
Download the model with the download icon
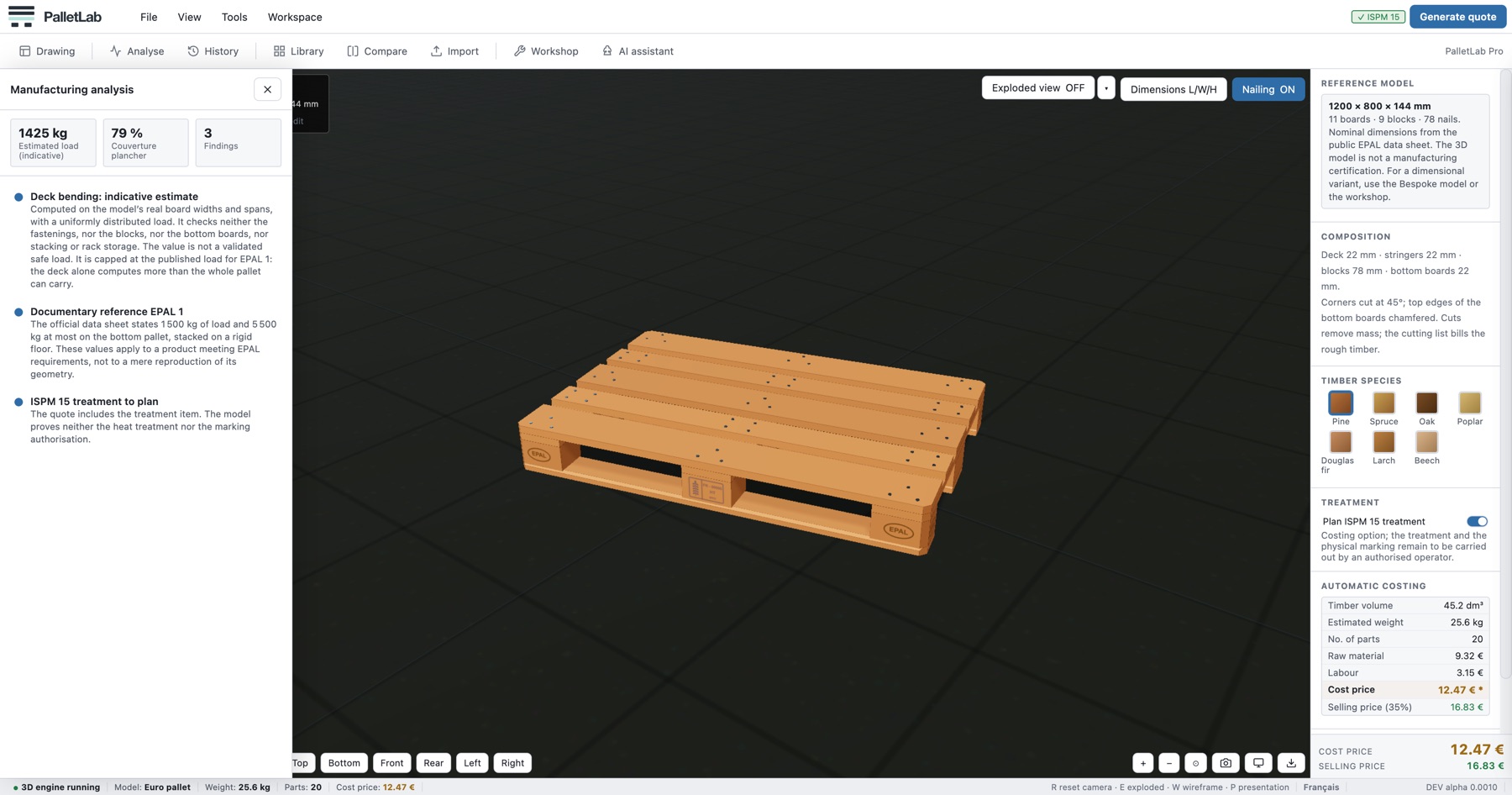1291,763
